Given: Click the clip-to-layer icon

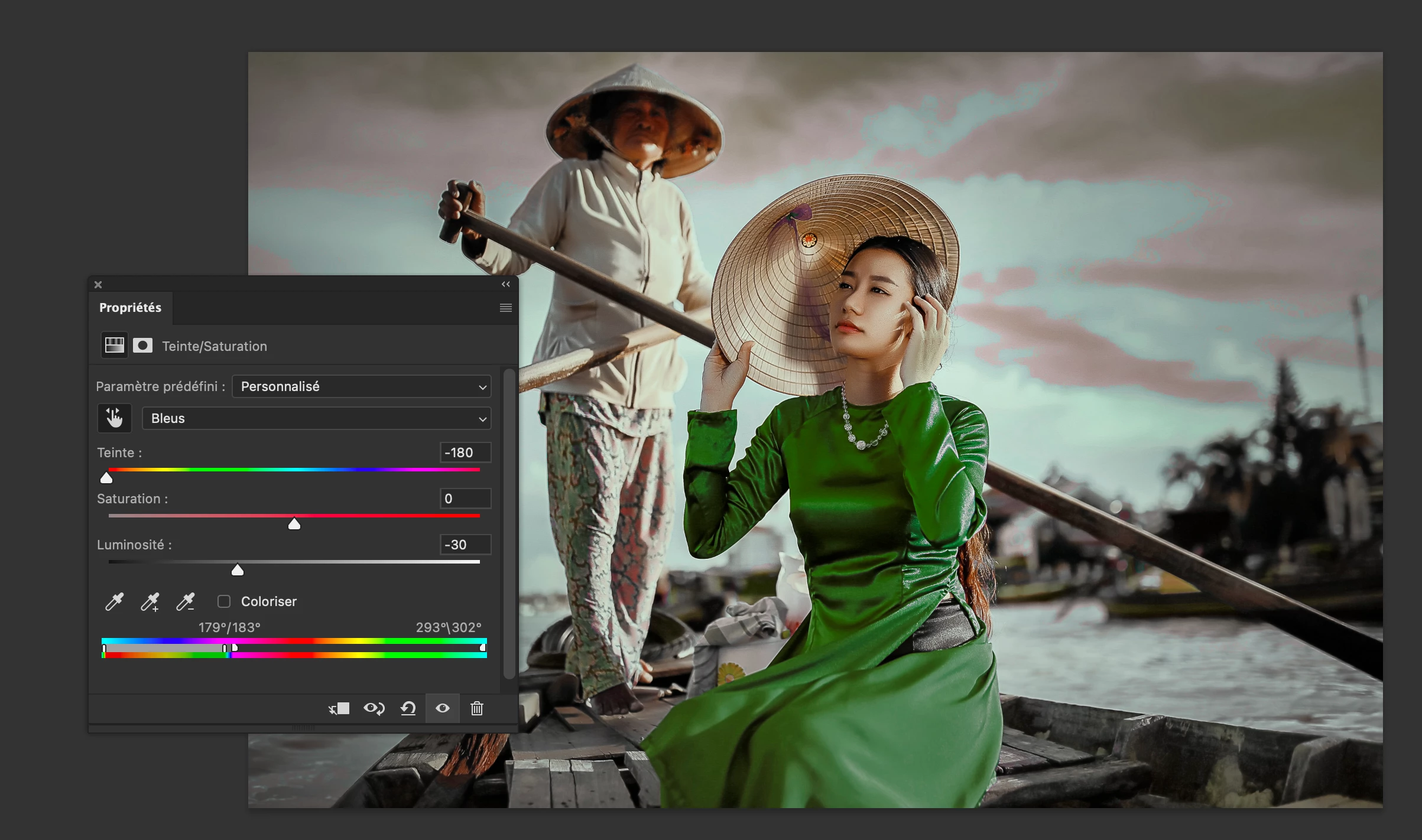Looking at the screenshot, I should 339,708.
